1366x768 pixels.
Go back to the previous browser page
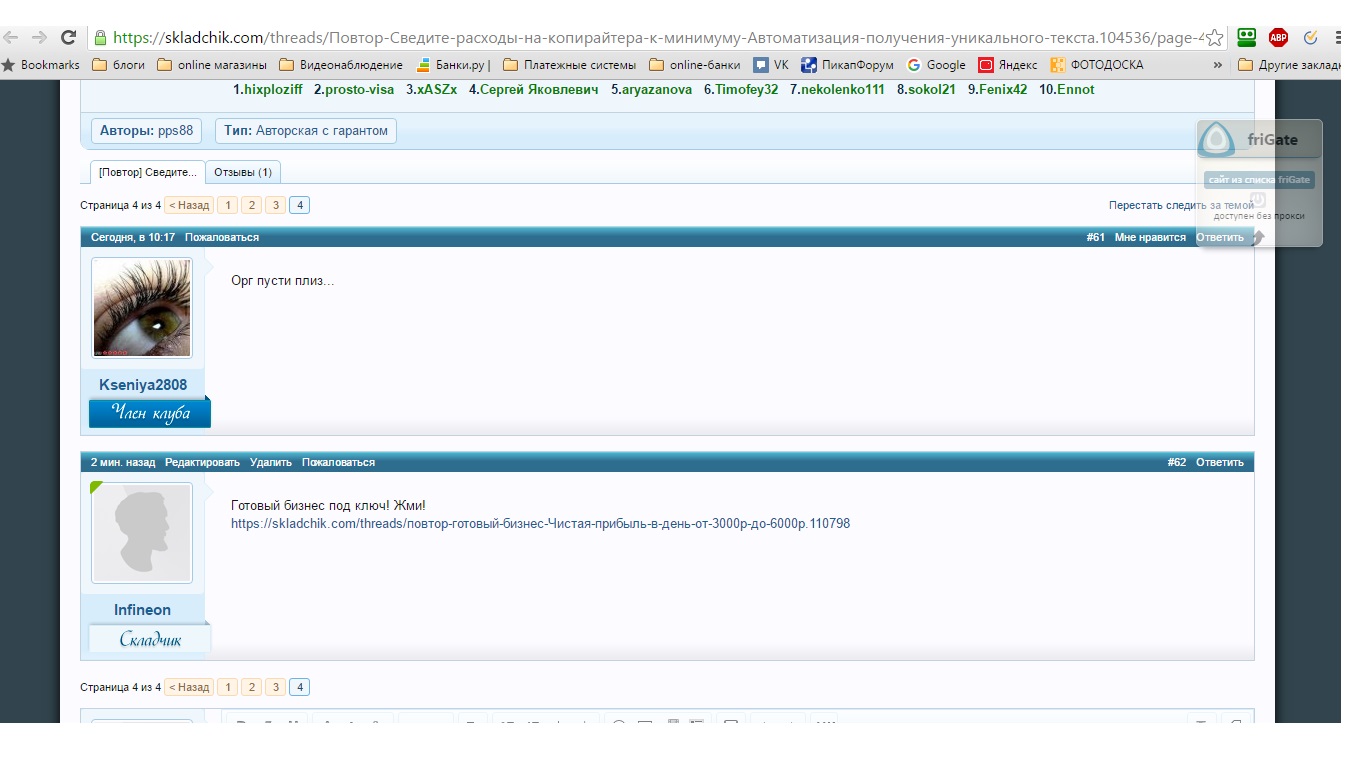coord(12,38)
